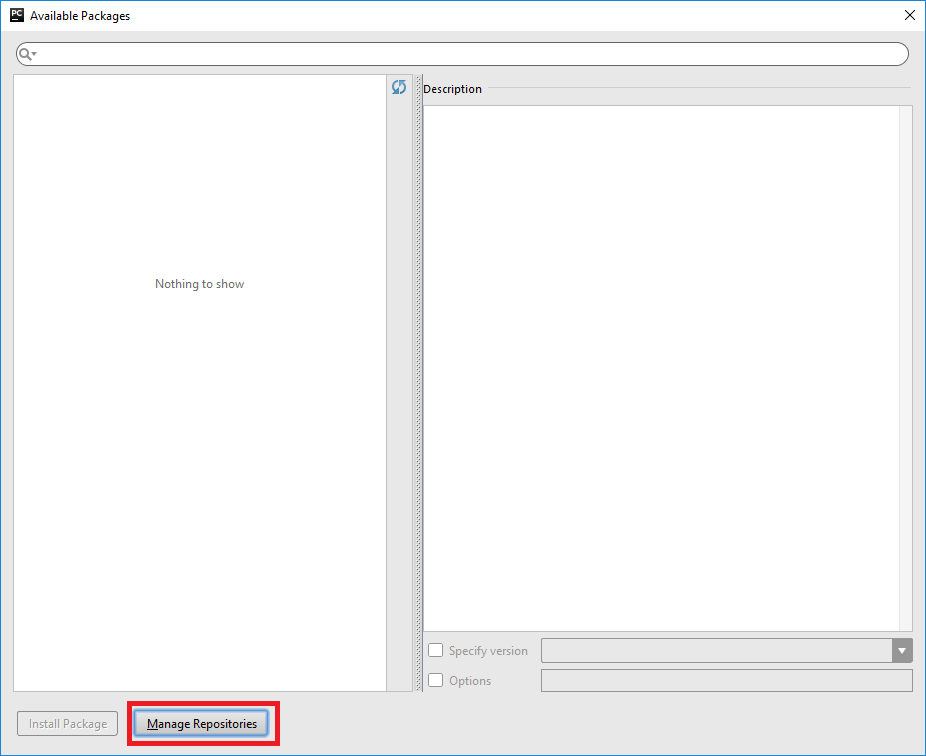Reload the package list with refresh icon
Image resolution: width=926 pixels, height=756 pixels.
(399, 88)
